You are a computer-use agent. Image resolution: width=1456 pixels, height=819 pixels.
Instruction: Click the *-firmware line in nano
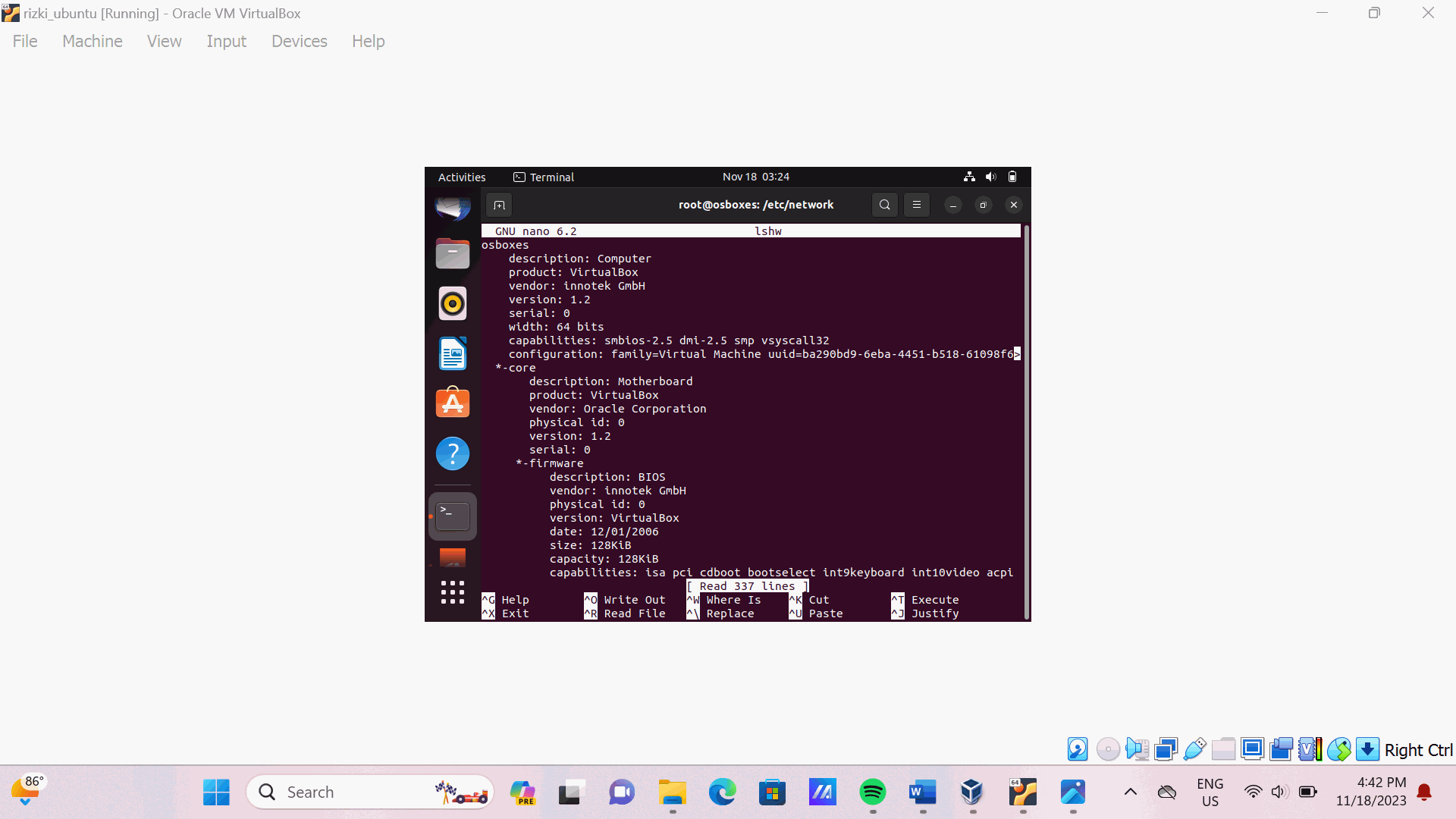click(550, 463)
